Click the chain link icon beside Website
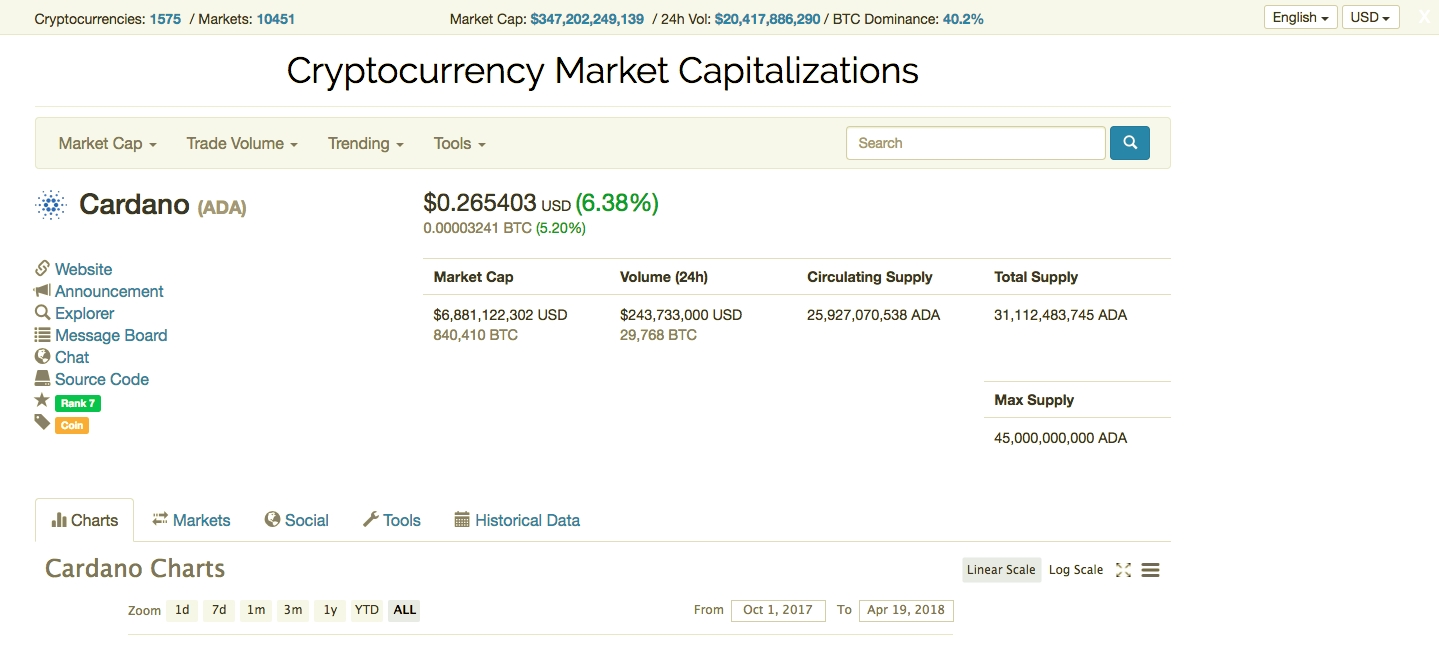 coord(42,268)
